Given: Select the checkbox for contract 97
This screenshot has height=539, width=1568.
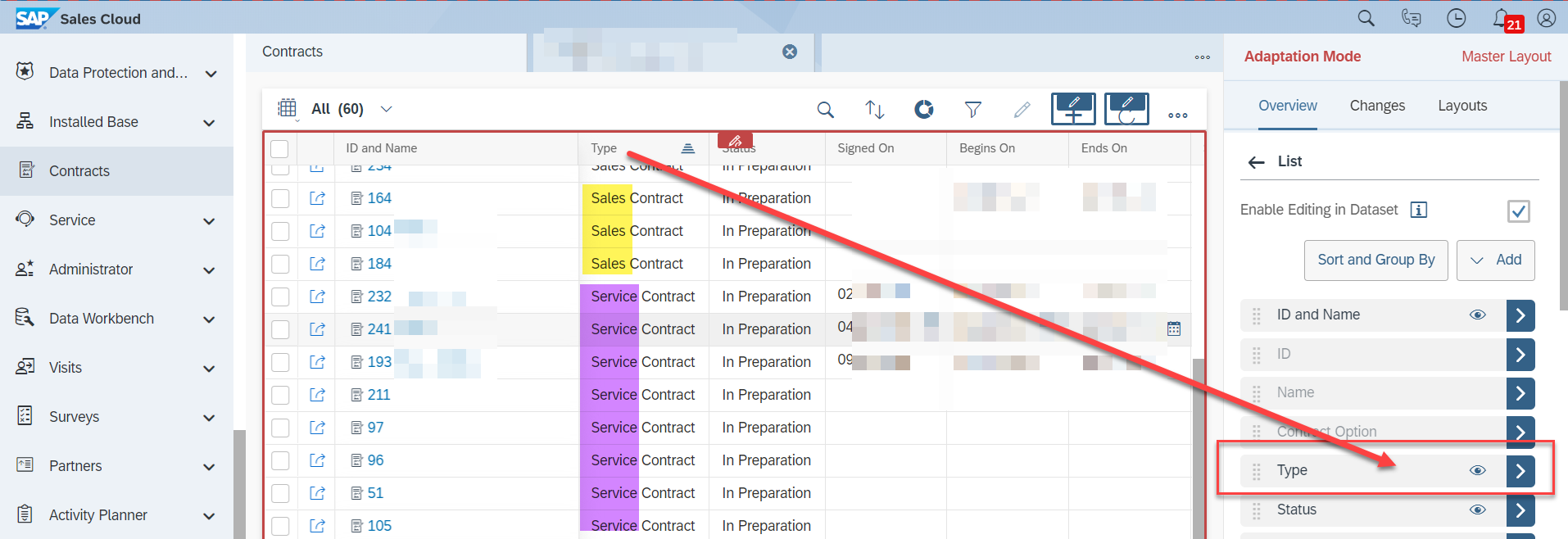Looking at the screenshot, I should point(280,428).
